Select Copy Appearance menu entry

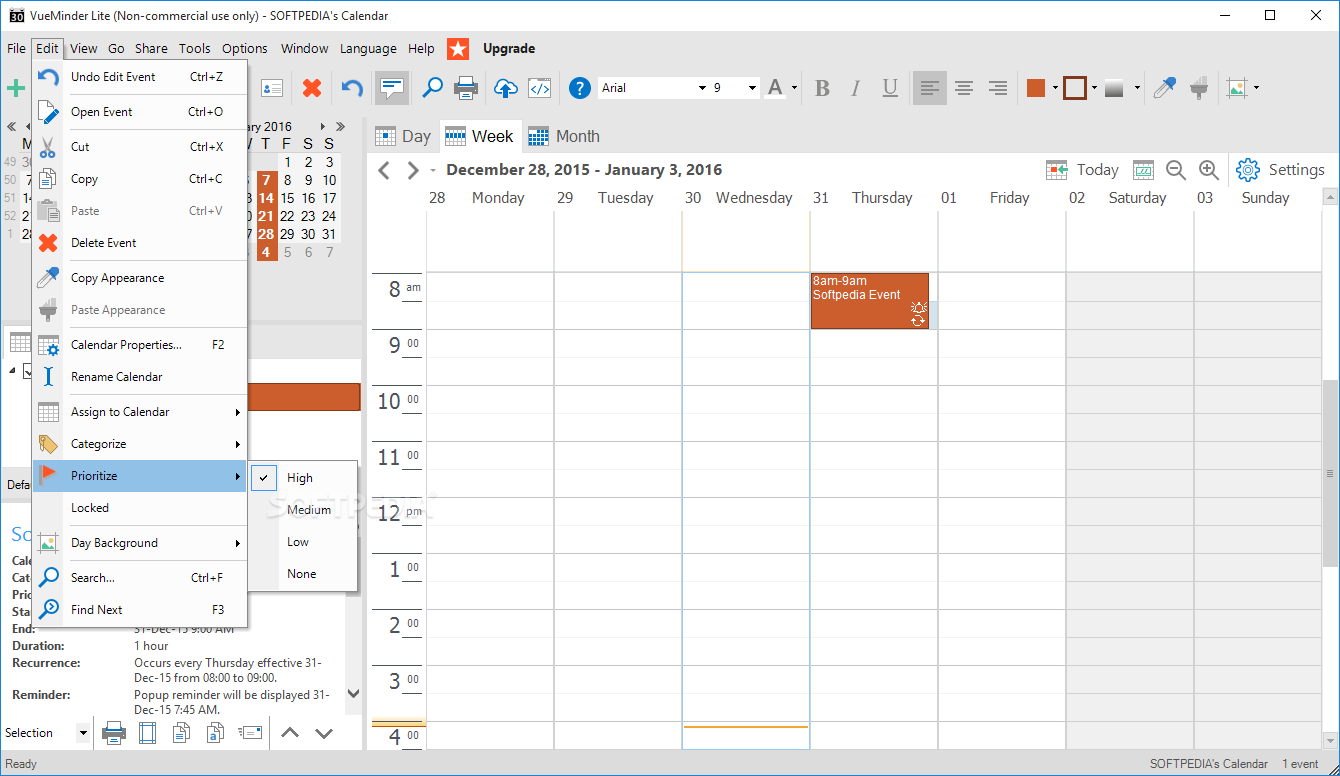point(140,278)
